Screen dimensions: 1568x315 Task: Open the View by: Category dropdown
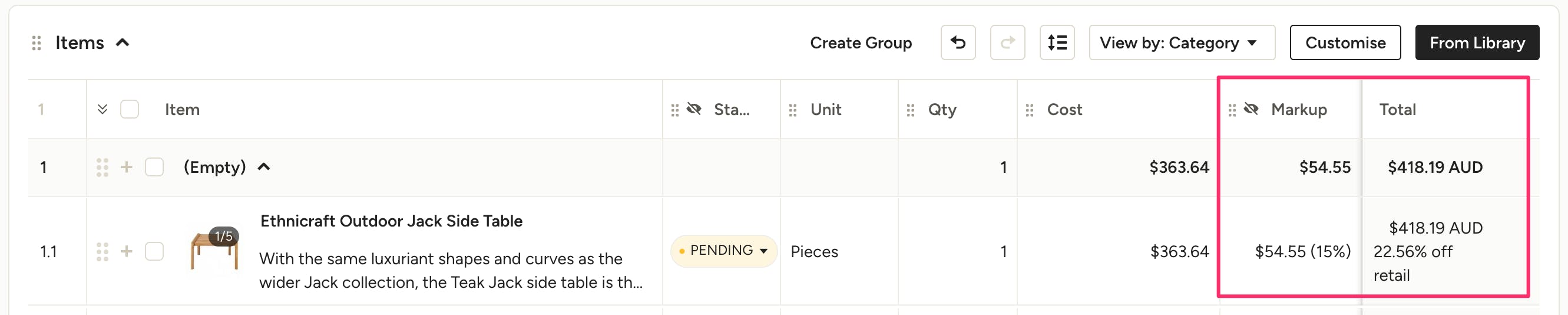pos(1181,42)
